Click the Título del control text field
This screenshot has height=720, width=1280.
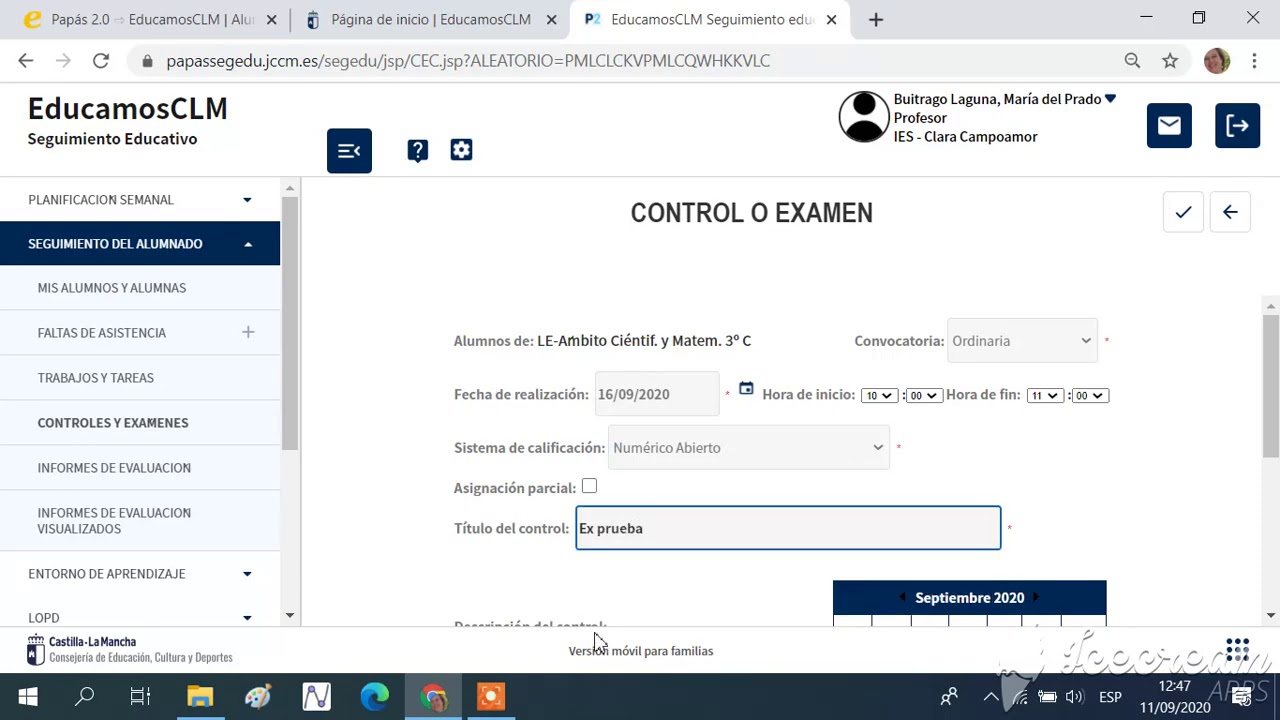point(788,528)
